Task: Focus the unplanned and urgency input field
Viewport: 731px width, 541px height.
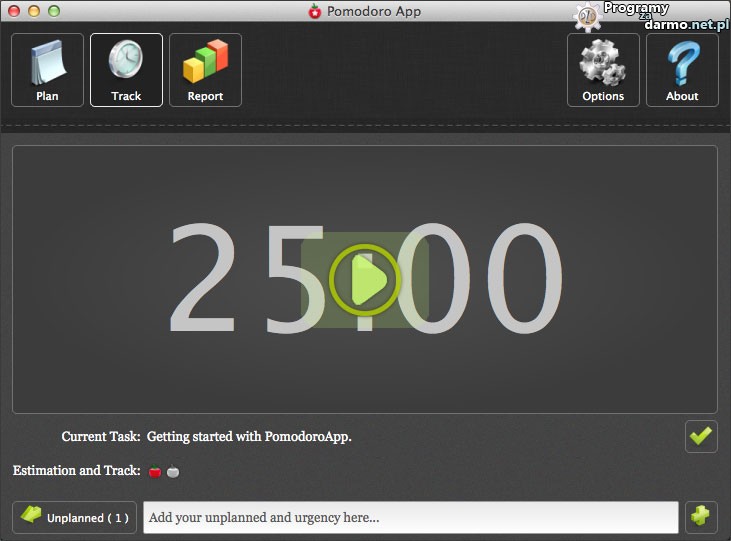Action: [410, 518]
